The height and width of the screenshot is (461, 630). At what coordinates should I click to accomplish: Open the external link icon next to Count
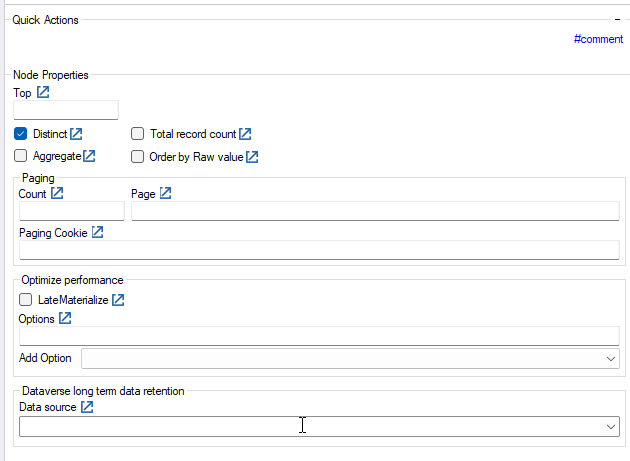click(x=57, y=193)
